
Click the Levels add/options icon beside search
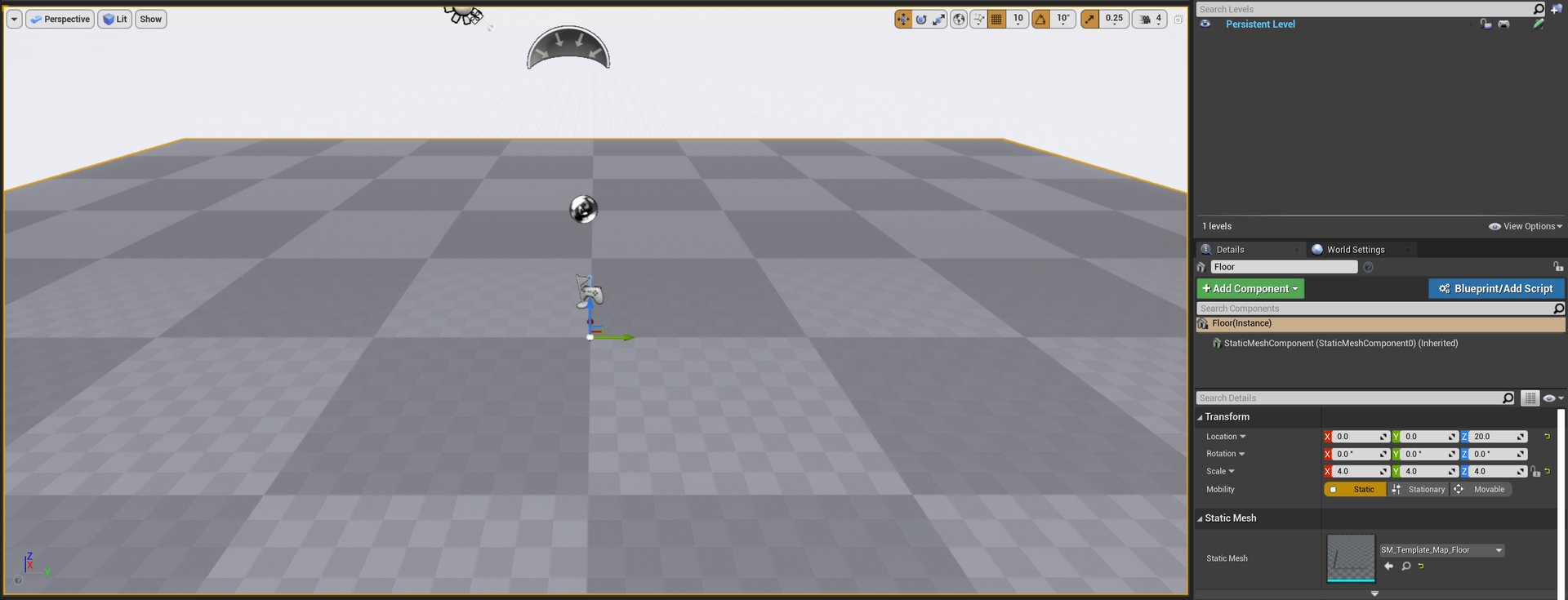pyautogui.click(x=1557, y=9)
